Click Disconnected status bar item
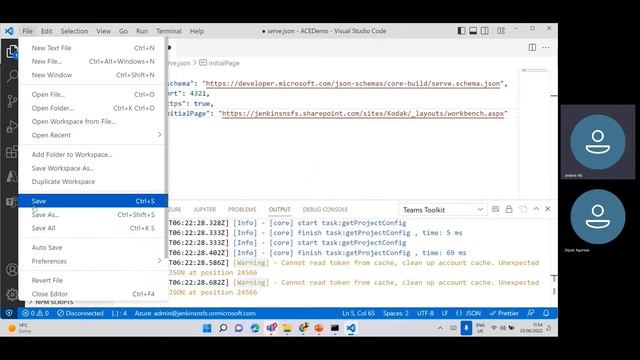This screenshot has height=360, width=640. 80,313
